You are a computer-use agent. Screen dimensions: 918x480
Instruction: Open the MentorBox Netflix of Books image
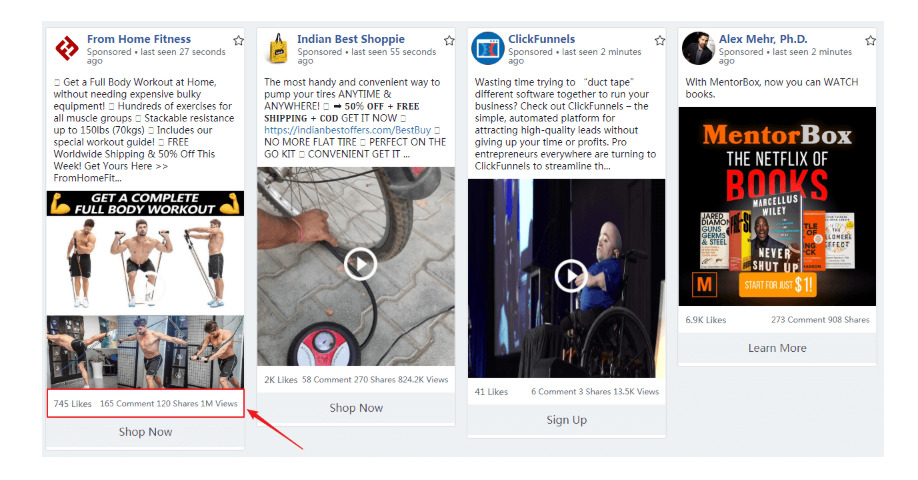coord(777,206)
